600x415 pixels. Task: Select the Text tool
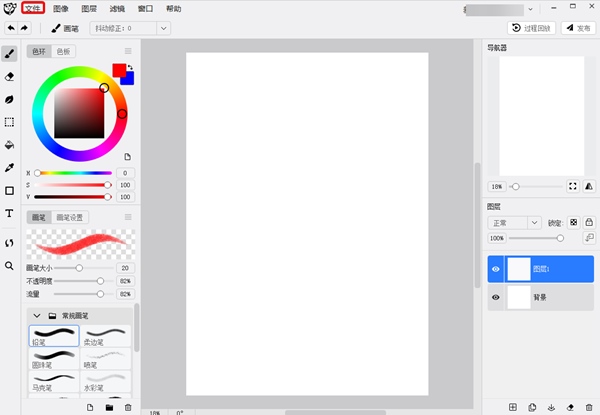pyautogui.click(x=9, y=214)
